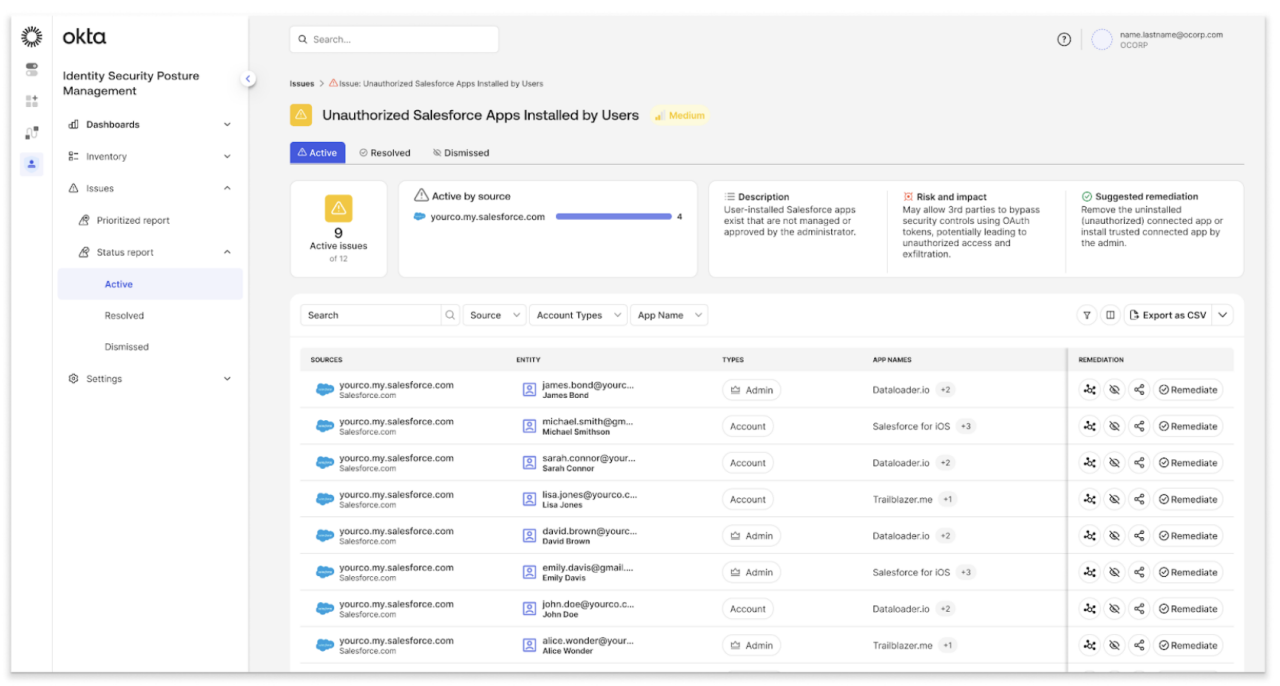Click Remediate on Alice Wonder's row
This screenshot has width=1280, height=686.
pos(1188,644)
